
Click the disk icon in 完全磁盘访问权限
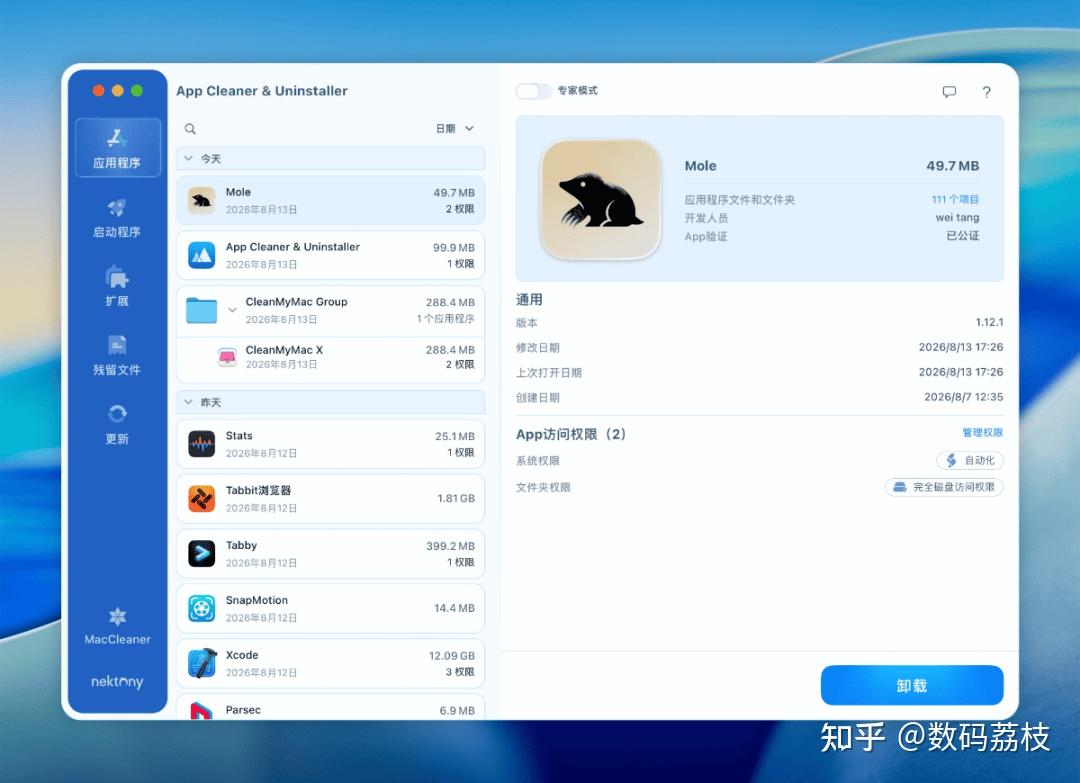[900, 487]
